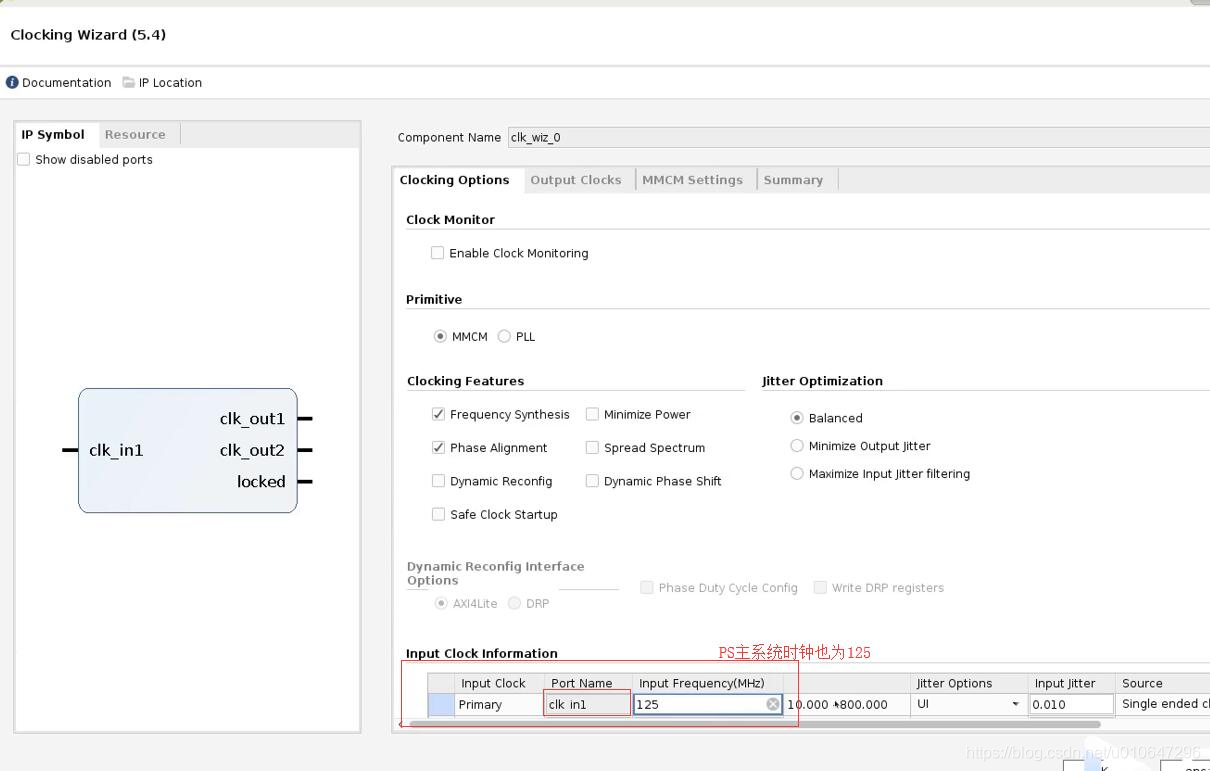Viewport: 1210px width, 771px height.
Task: Click the Input Jitter column header
Action: tap(1071, 683)
